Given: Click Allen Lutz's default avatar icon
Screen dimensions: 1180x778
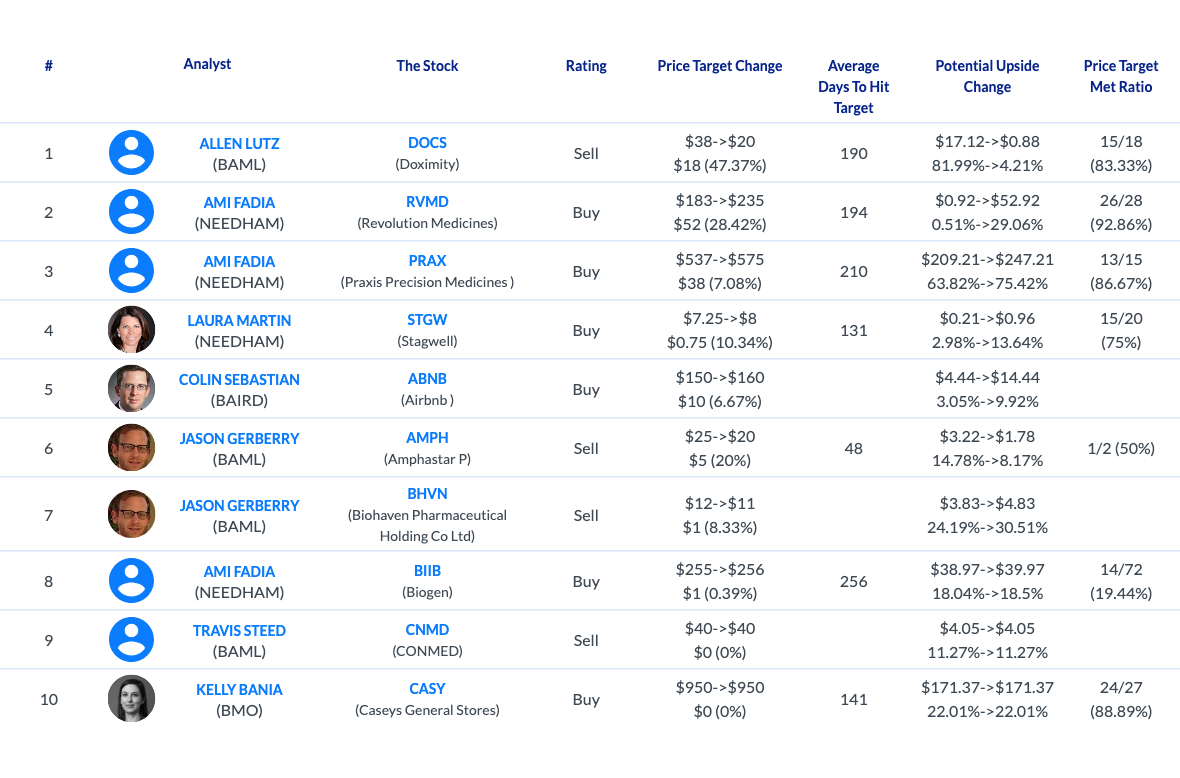Looking at the screenshot, I should click(132, 153).
